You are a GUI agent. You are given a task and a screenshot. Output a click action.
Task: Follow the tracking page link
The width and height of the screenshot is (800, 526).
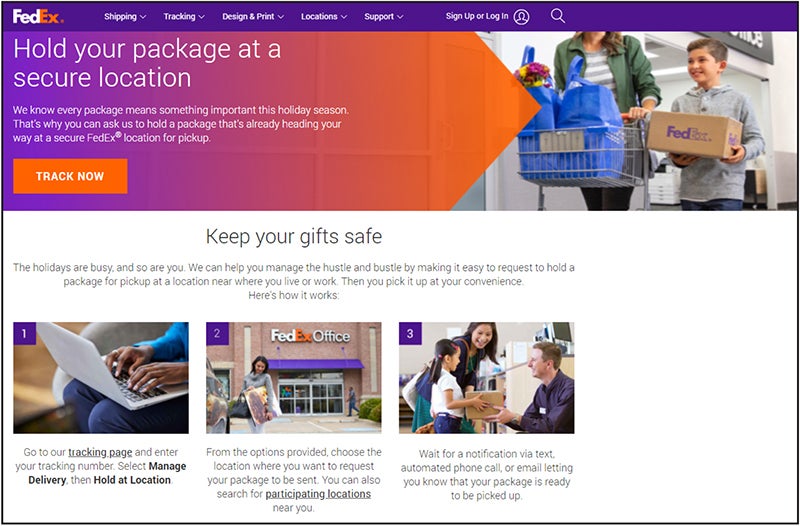coord(100,452)
